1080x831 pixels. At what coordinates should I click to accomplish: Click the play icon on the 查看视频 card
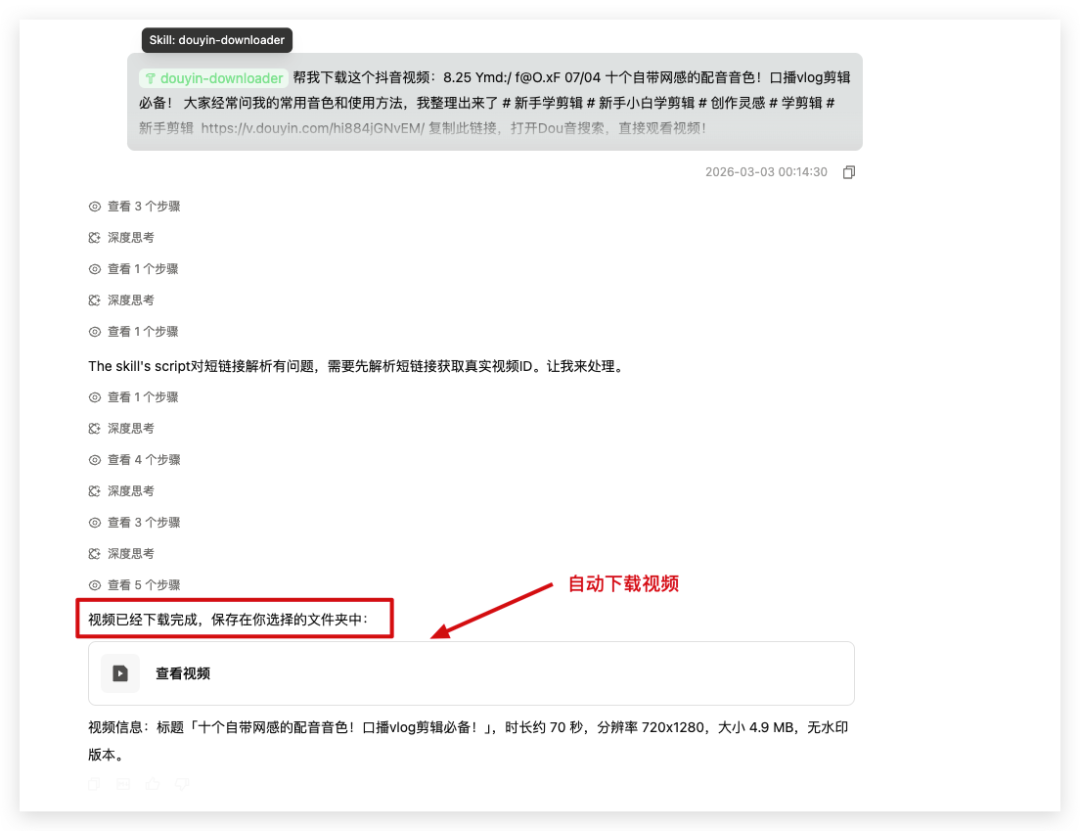coord(120,673)
